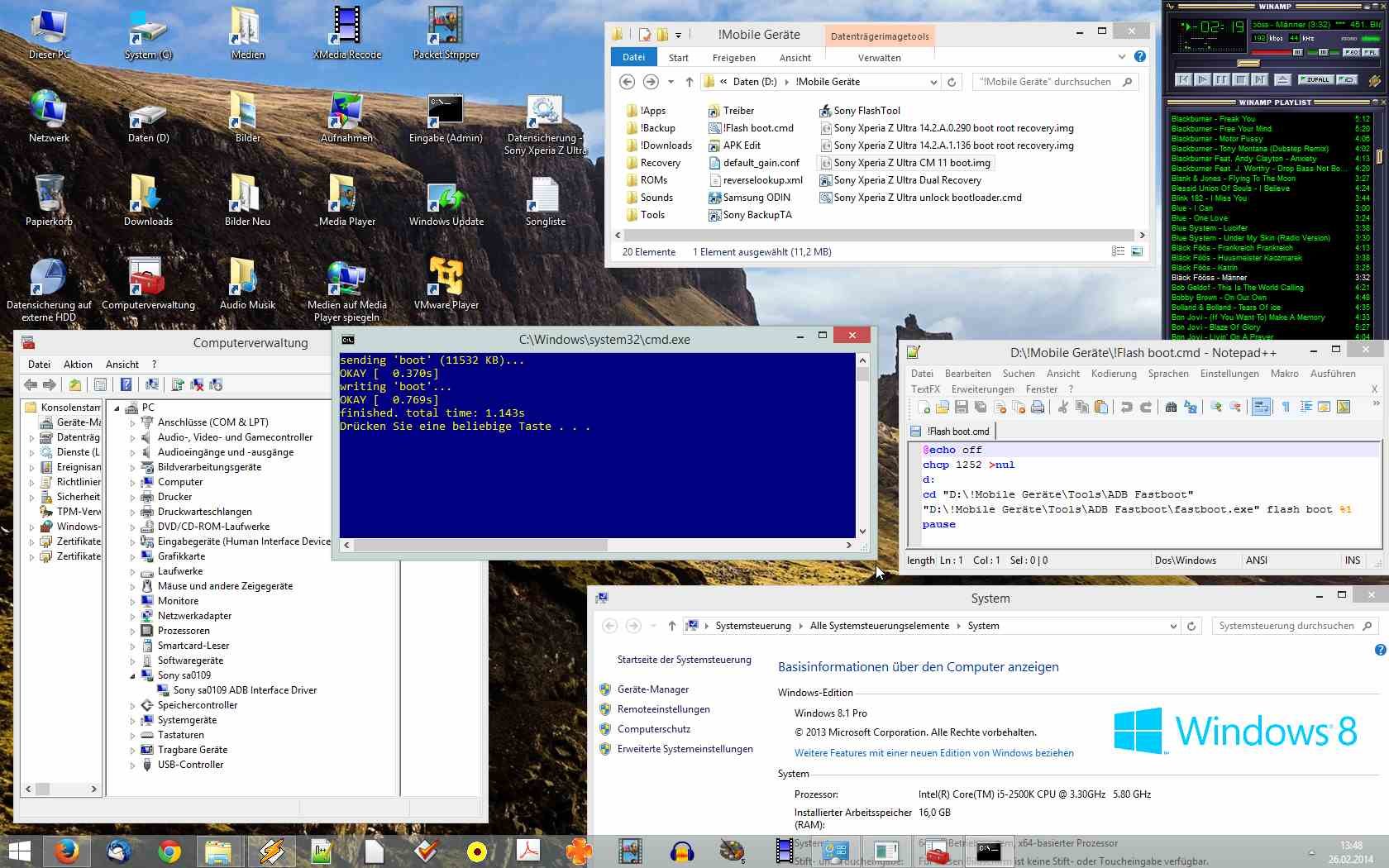The width and height of the screenshot is (1389, 868).
Task: Click Winamp volume slider handle
Action: 1297,52
